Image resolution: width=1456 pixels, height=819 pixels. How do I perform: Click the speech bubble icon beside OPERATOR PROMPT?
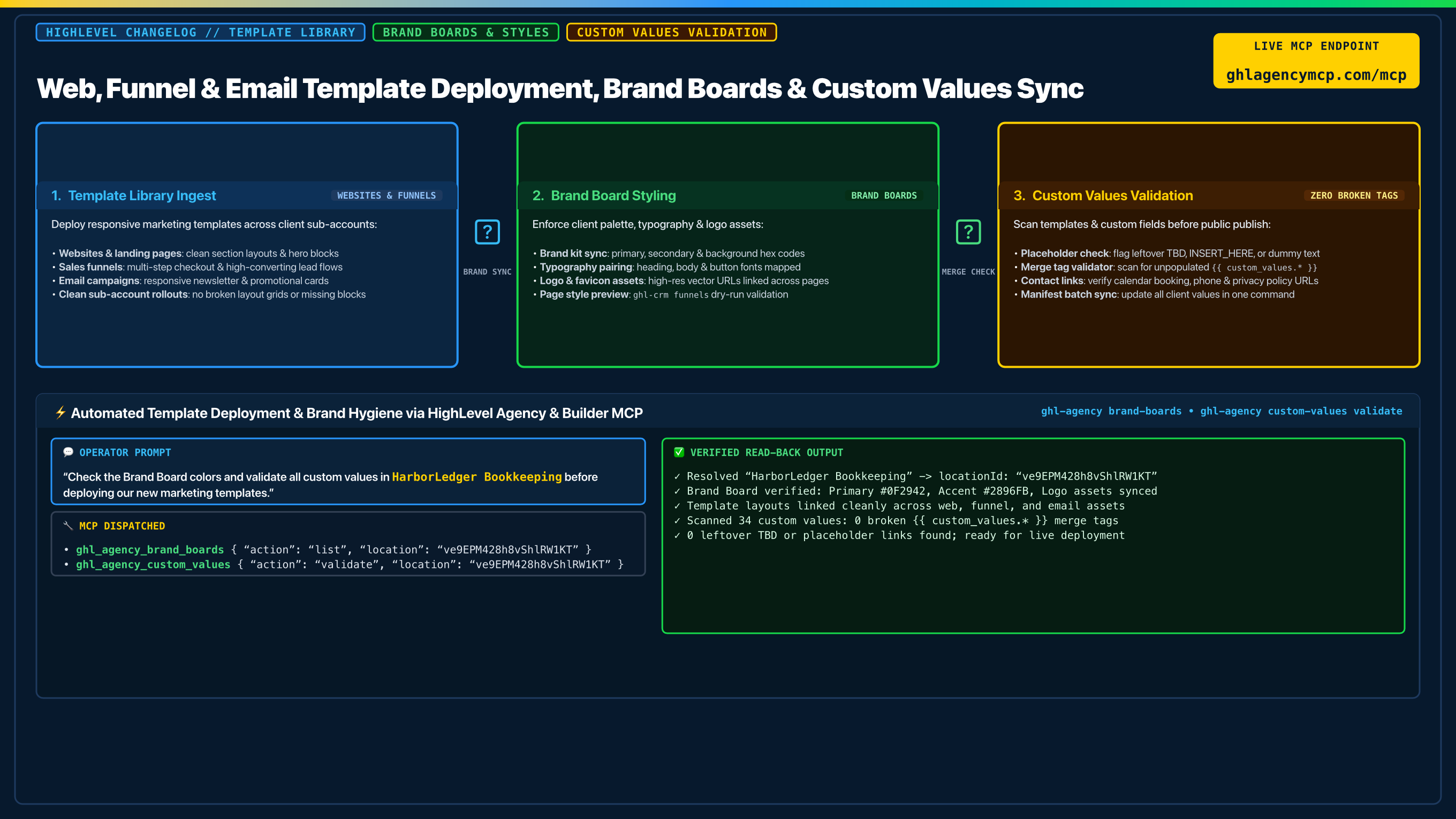coord(69,452)
